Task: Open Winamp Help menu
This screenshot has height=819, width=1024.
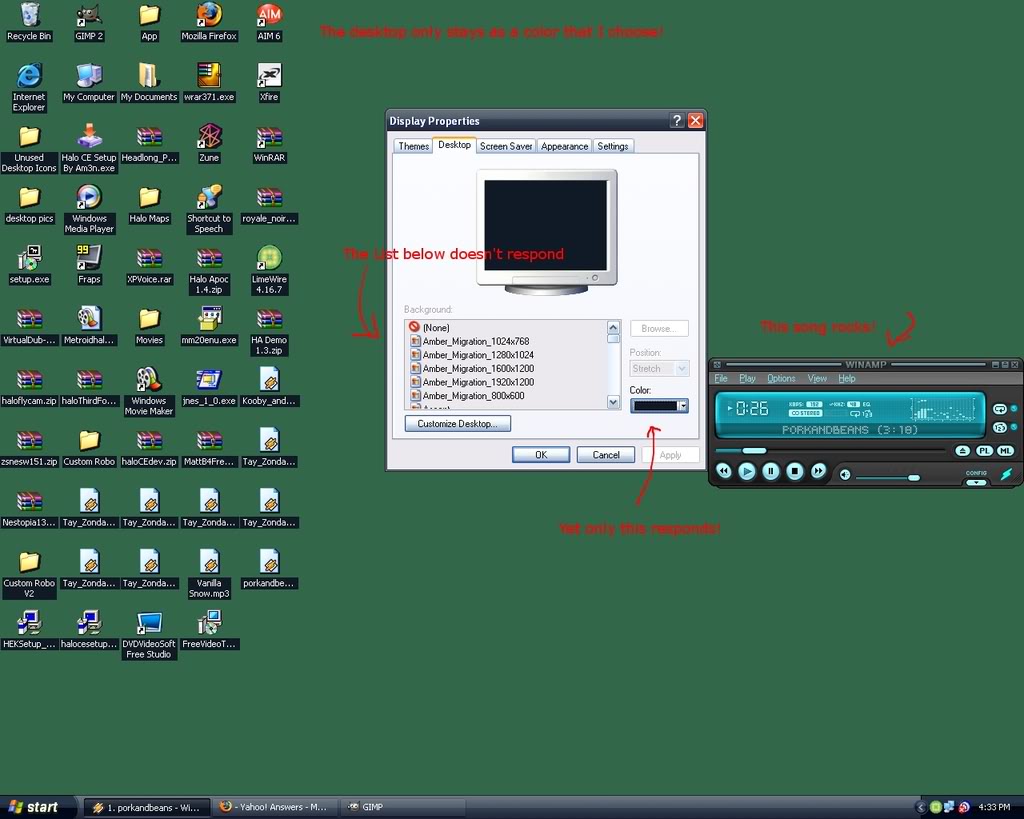Action: 846,378
